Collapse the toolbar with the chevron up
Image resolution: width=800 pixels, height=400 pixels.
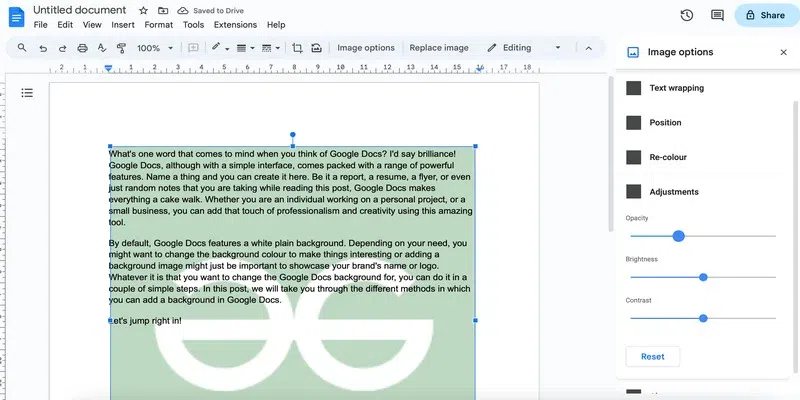tap(588, 48)
